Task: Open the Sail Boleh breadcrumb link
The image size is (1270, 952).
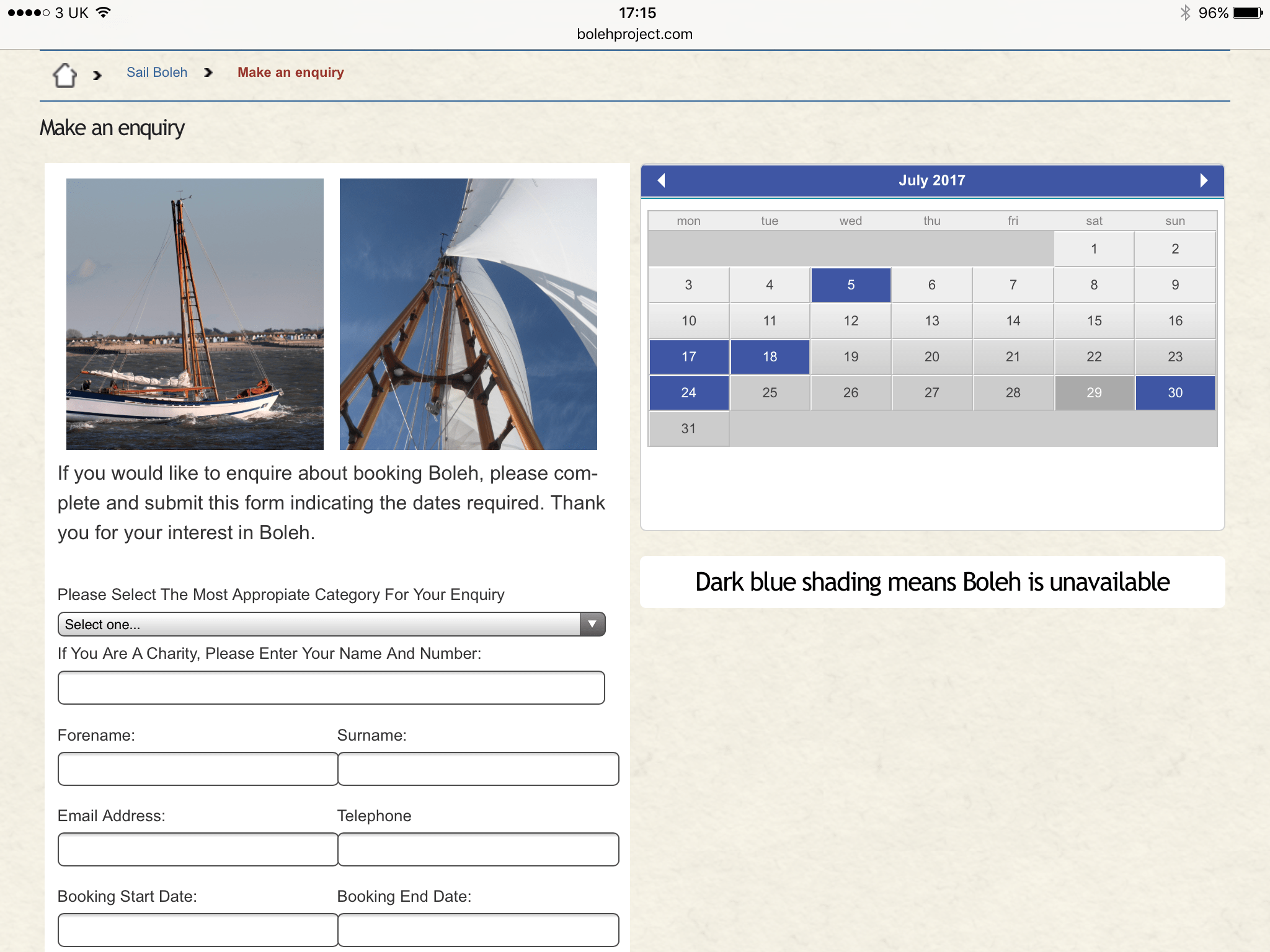Action: 157,73
